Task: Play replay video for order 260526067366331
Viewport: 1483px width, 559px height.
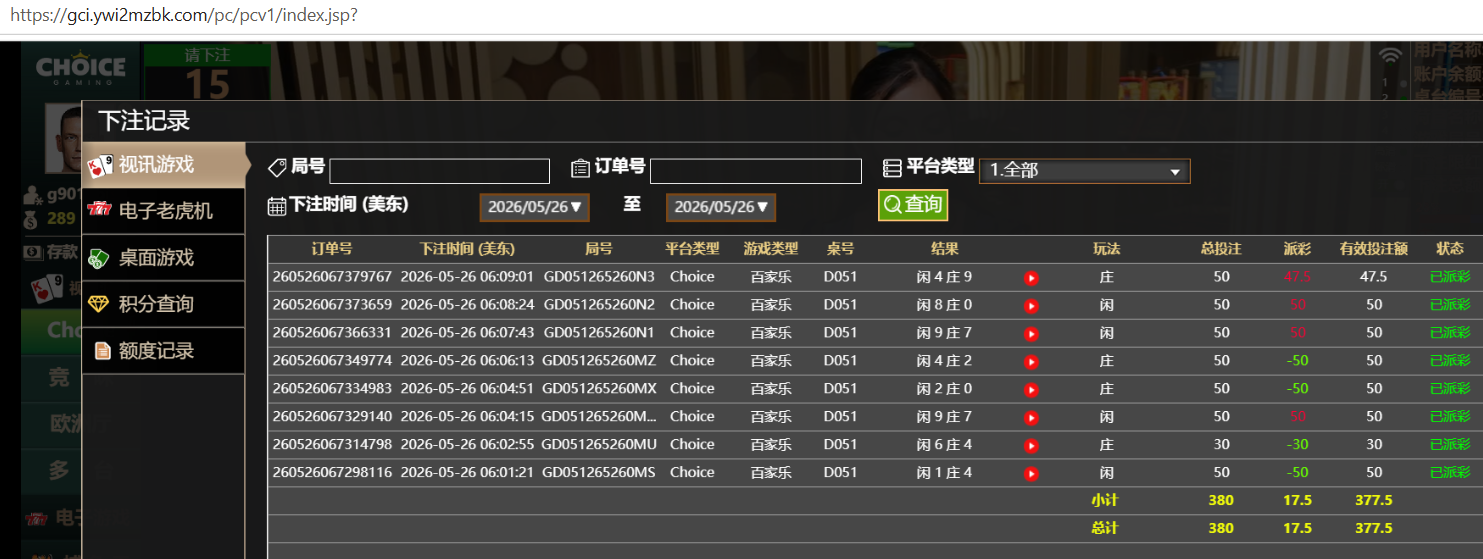Action: (1031, 334)
